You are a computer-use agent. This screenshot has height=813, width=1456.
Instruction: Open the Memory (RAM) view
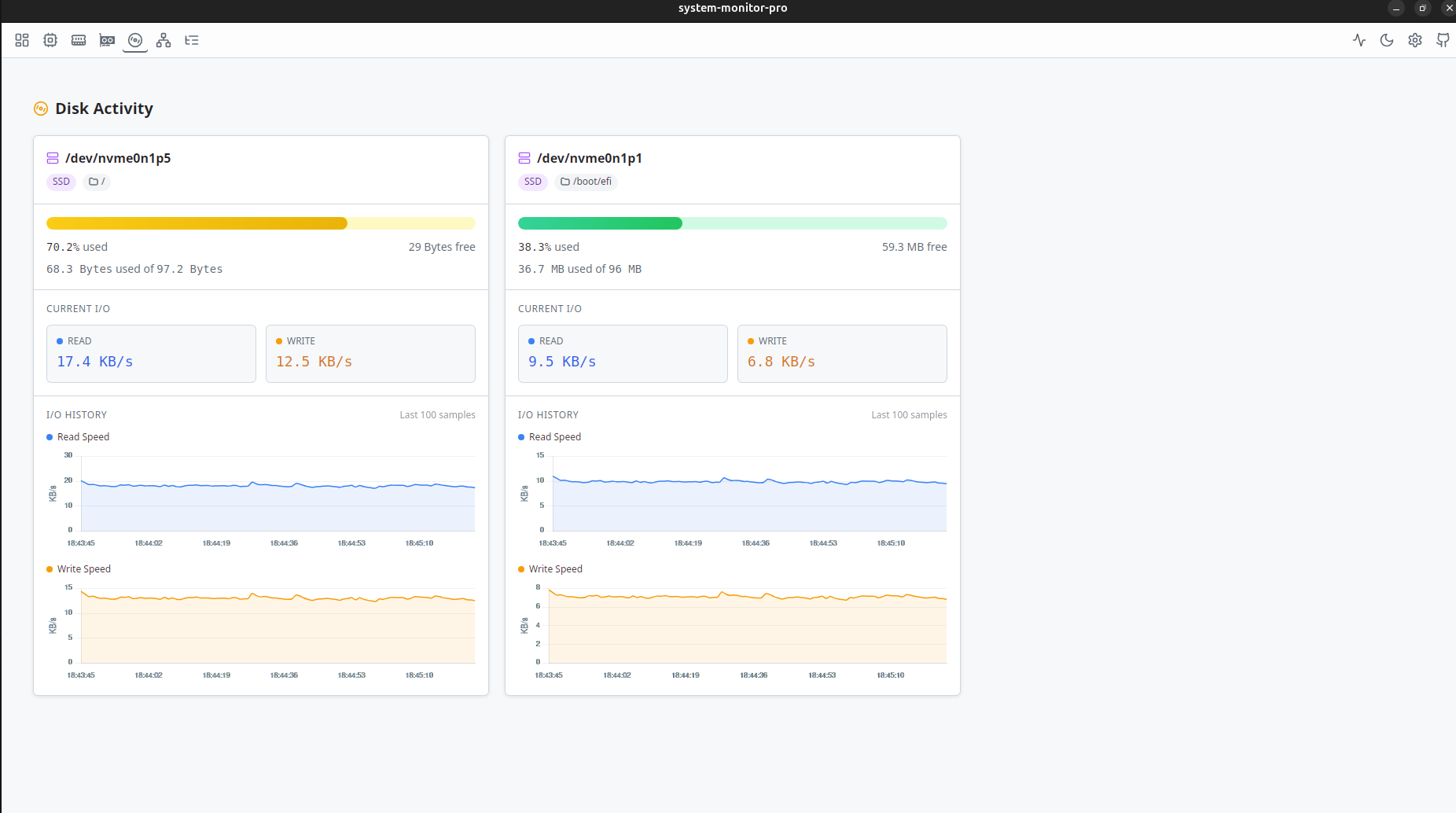pos(79,40)
